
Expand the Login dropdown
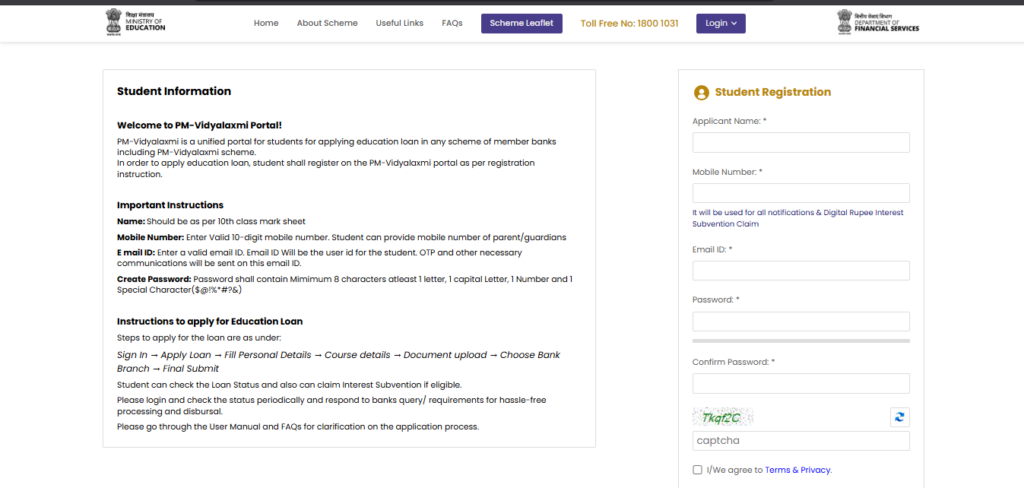click(x=720, y=23)
